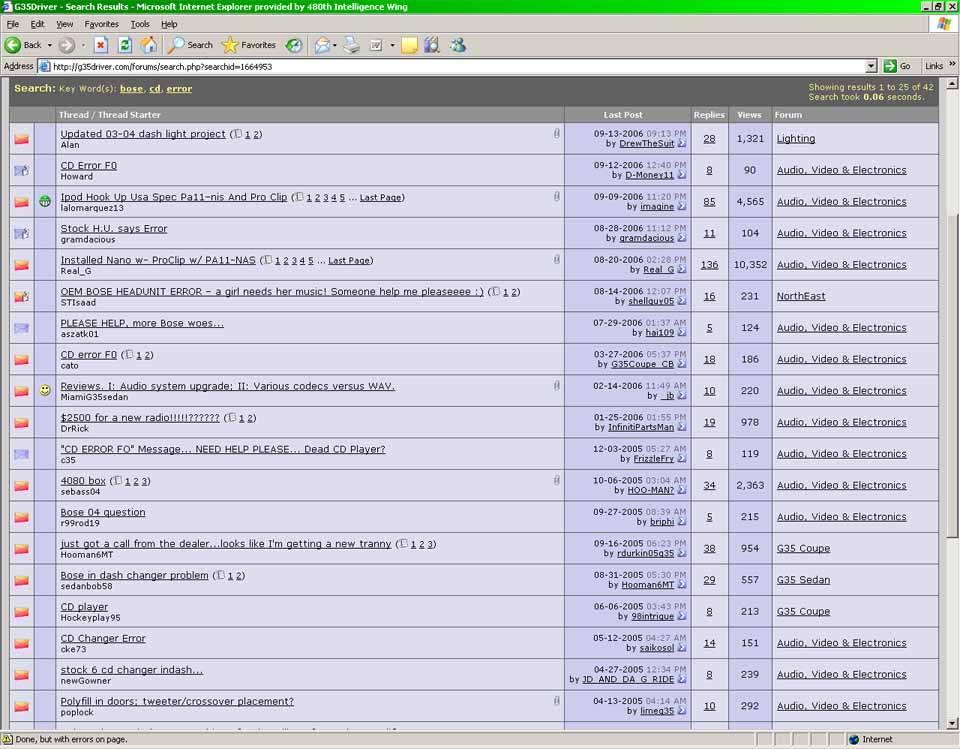
Task: Stop page loading with the red X icon
Action: pos(101,45)
